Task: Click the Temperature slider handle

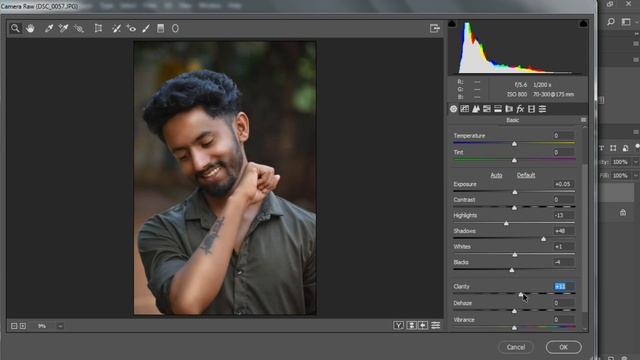Action: tap(514, 144)
